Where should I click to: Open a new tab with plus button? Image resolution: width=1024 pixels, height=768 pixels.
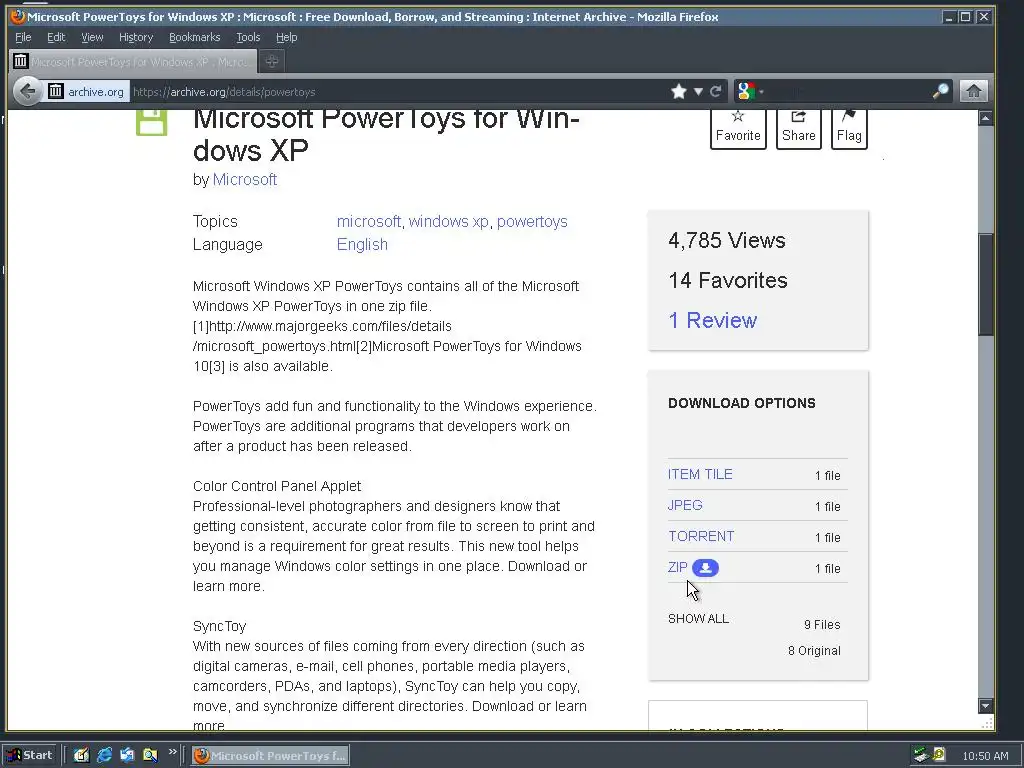tap(272, 61)
